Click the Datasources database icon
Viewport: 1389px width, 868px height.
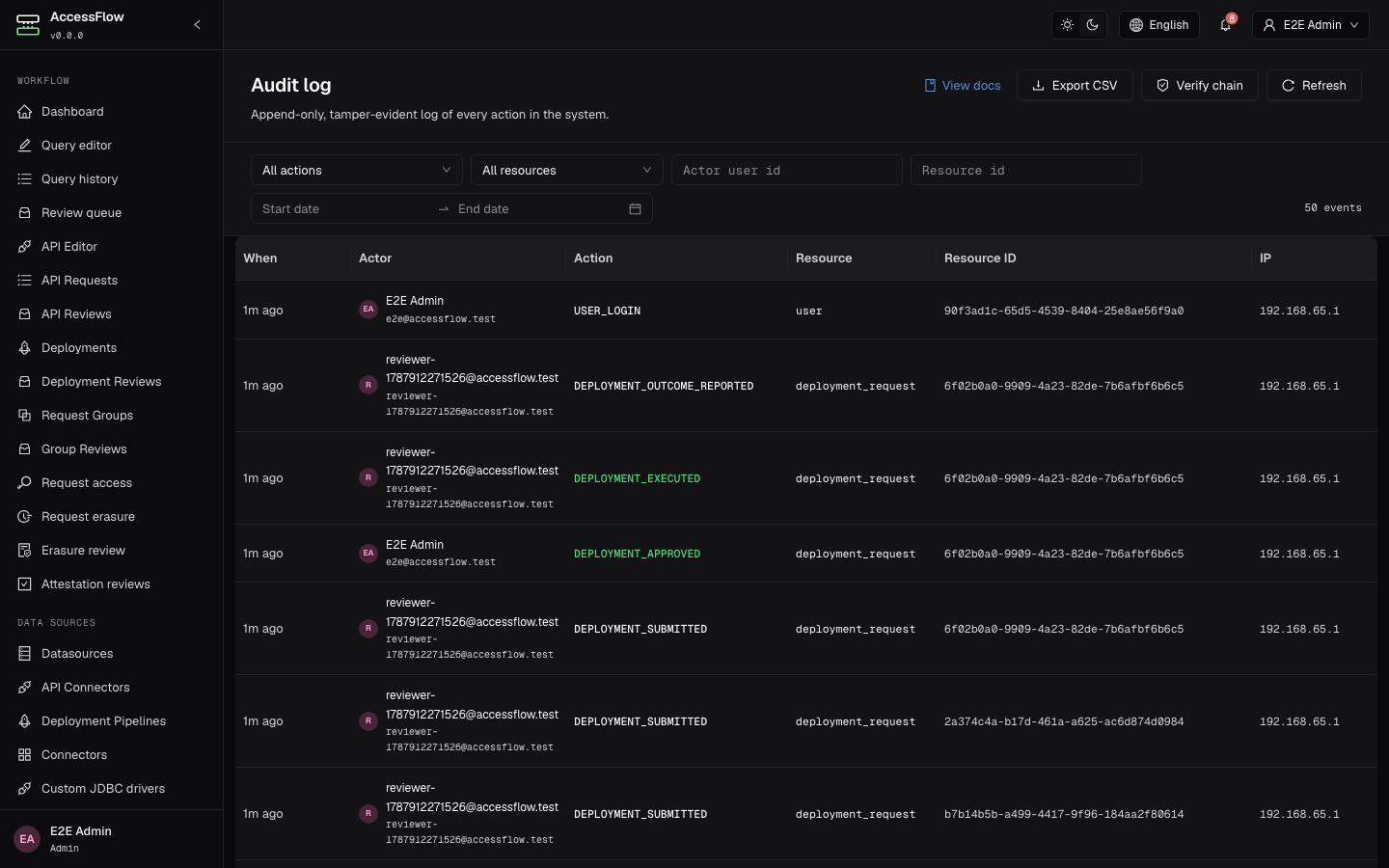click(25, 654)
